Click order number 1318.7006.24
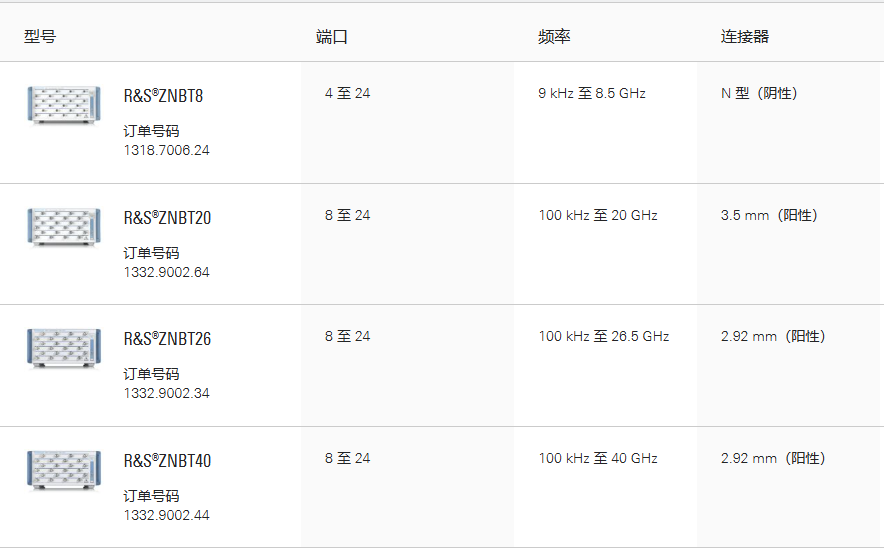 (167, 151)
